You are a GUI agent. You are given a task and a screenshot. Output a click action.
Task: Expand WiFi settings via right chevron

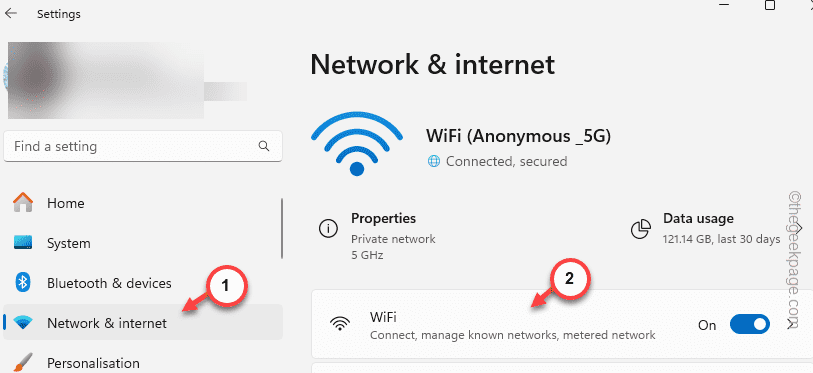pyautogui.click(x=790, y=325)
